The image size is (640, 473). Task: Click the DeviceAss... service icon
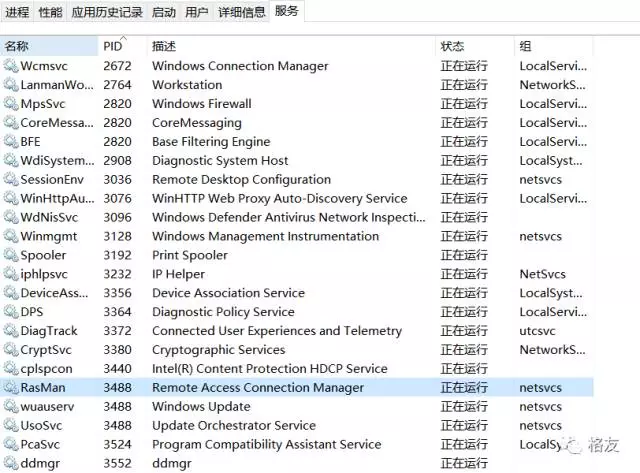[x=11, y=293]
